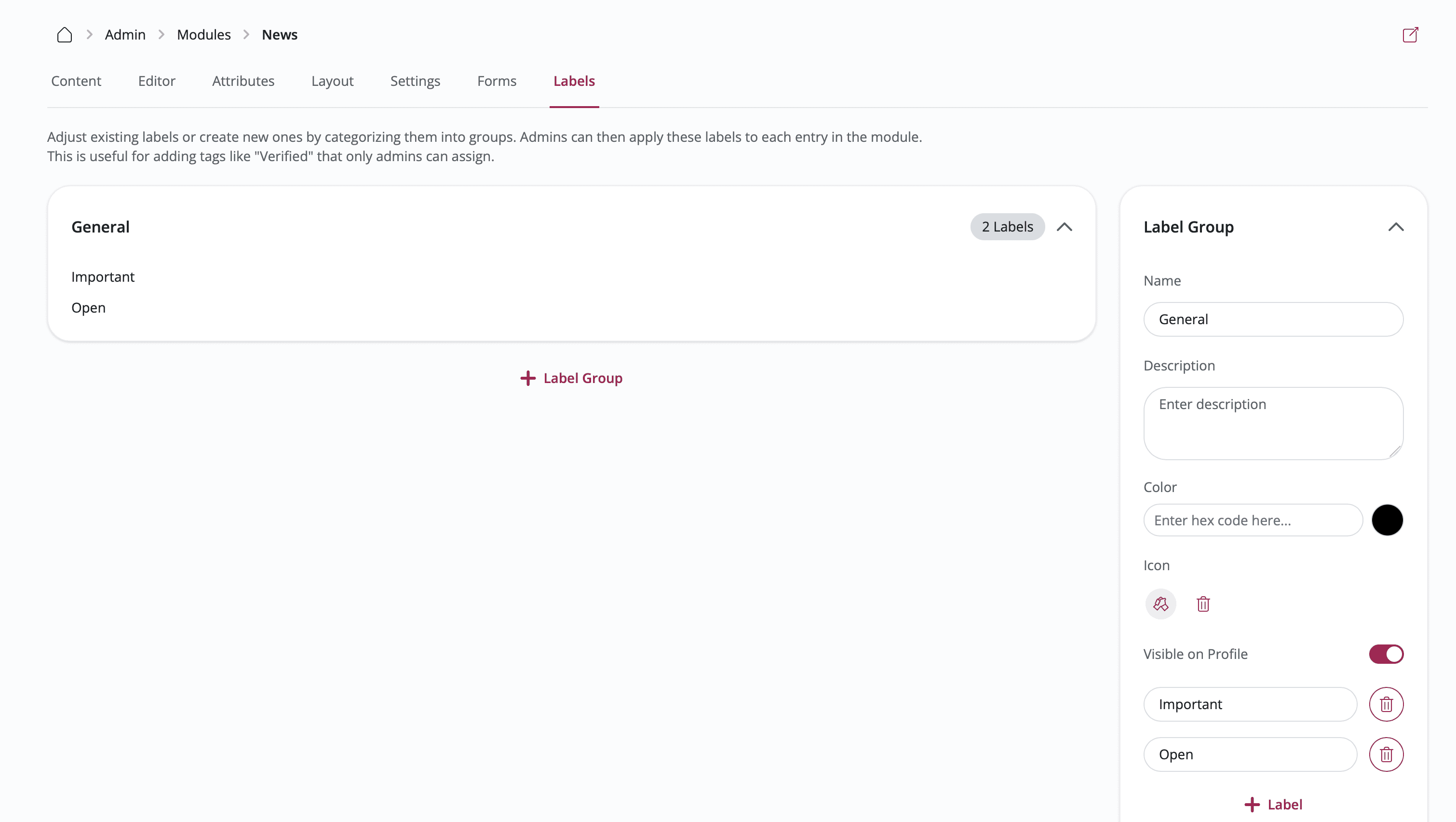Navigate to Modules in breadcrumb
This screenshot has height=822, width=1456.
pyautogui.click(x=203, y=35)
